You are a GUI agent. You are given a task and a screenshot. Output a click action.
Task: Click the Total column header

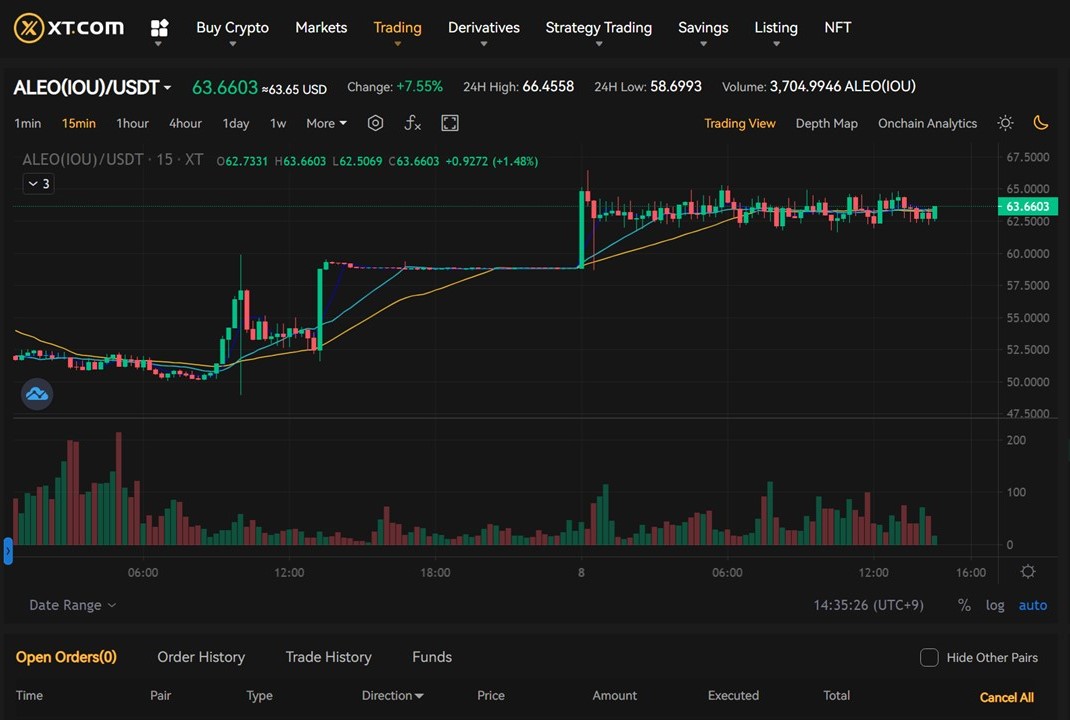pyautogui.click(x=837, y=695)
